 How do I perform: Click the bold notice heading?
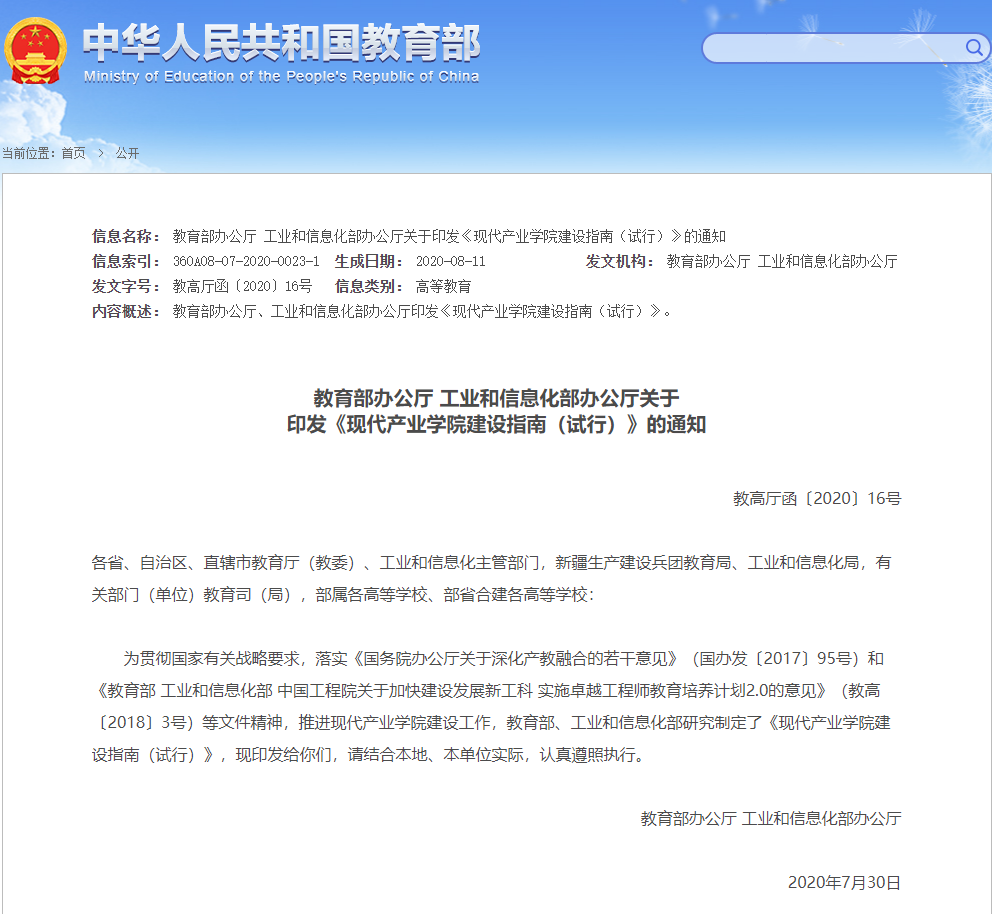click(x=497, y=411)
